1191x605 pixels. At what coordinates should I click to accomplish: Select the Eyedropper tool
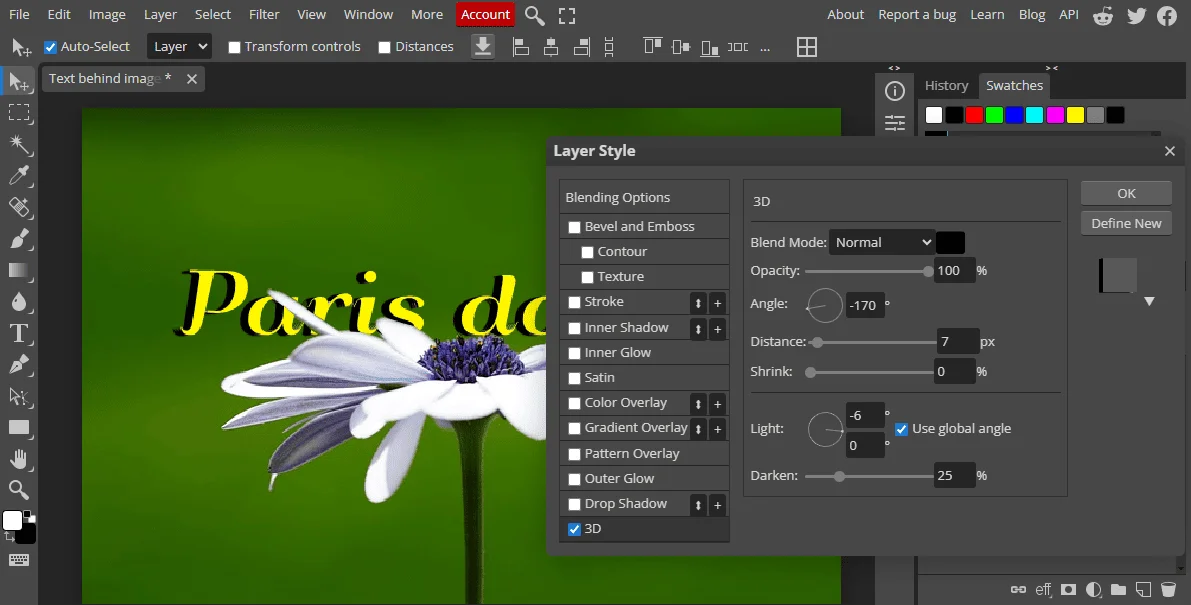(18, 176)
